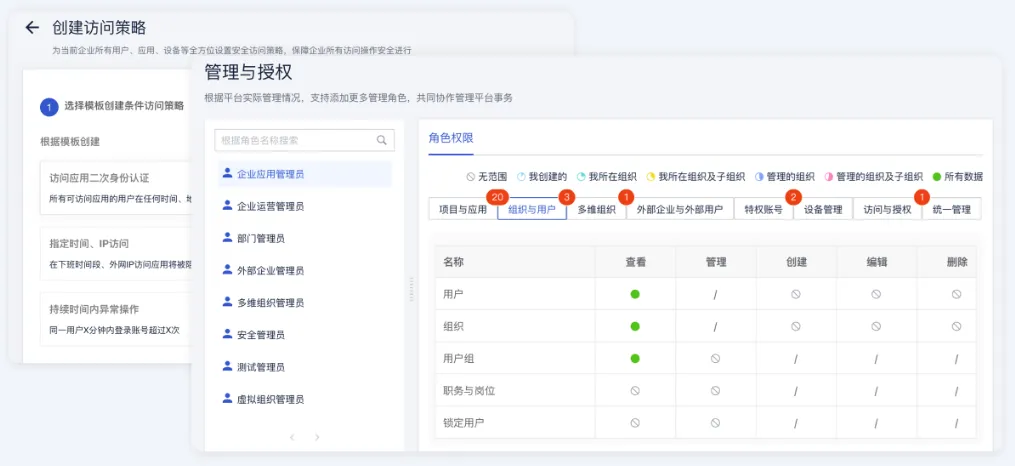Image resolution: width=1015 pixels, height=466 pixels.
Task: Choose 访问应用二次身份认证 template in background window
Action: click(115, 187)
